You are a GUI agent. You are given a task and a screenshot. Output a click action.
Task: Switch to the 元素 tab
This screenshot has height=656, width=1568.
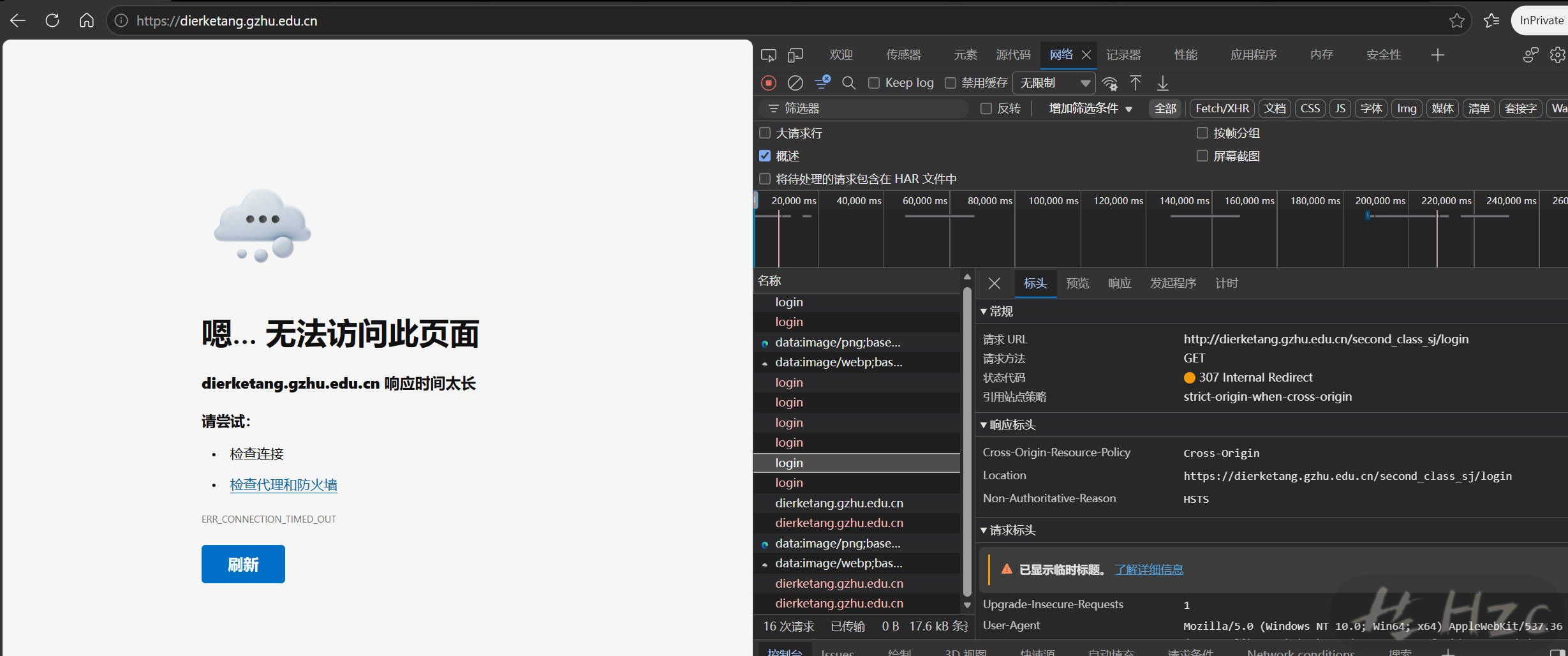pyautogui.click(x=965, y=55)
